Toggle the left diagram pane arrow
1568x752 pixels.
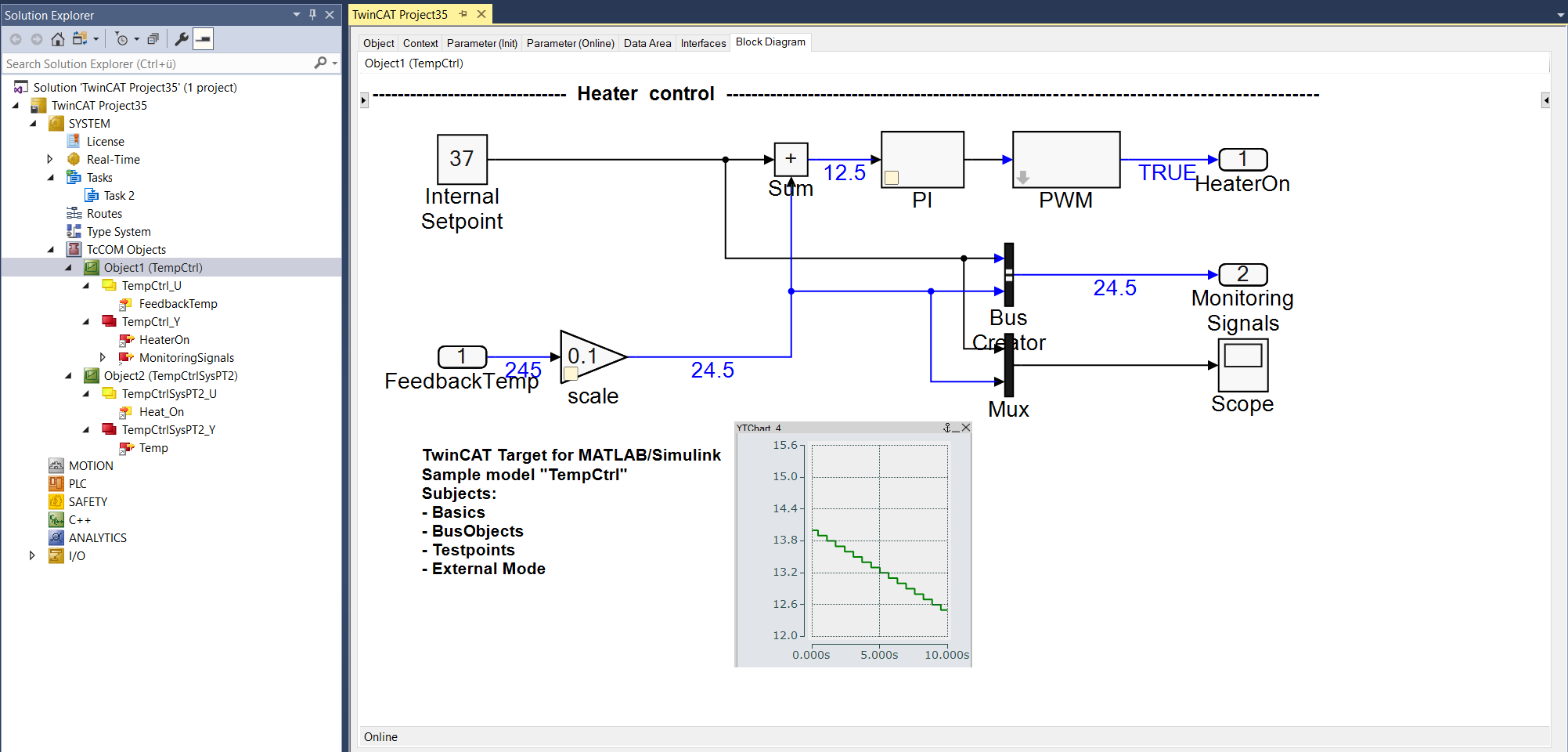click(364, 100)
